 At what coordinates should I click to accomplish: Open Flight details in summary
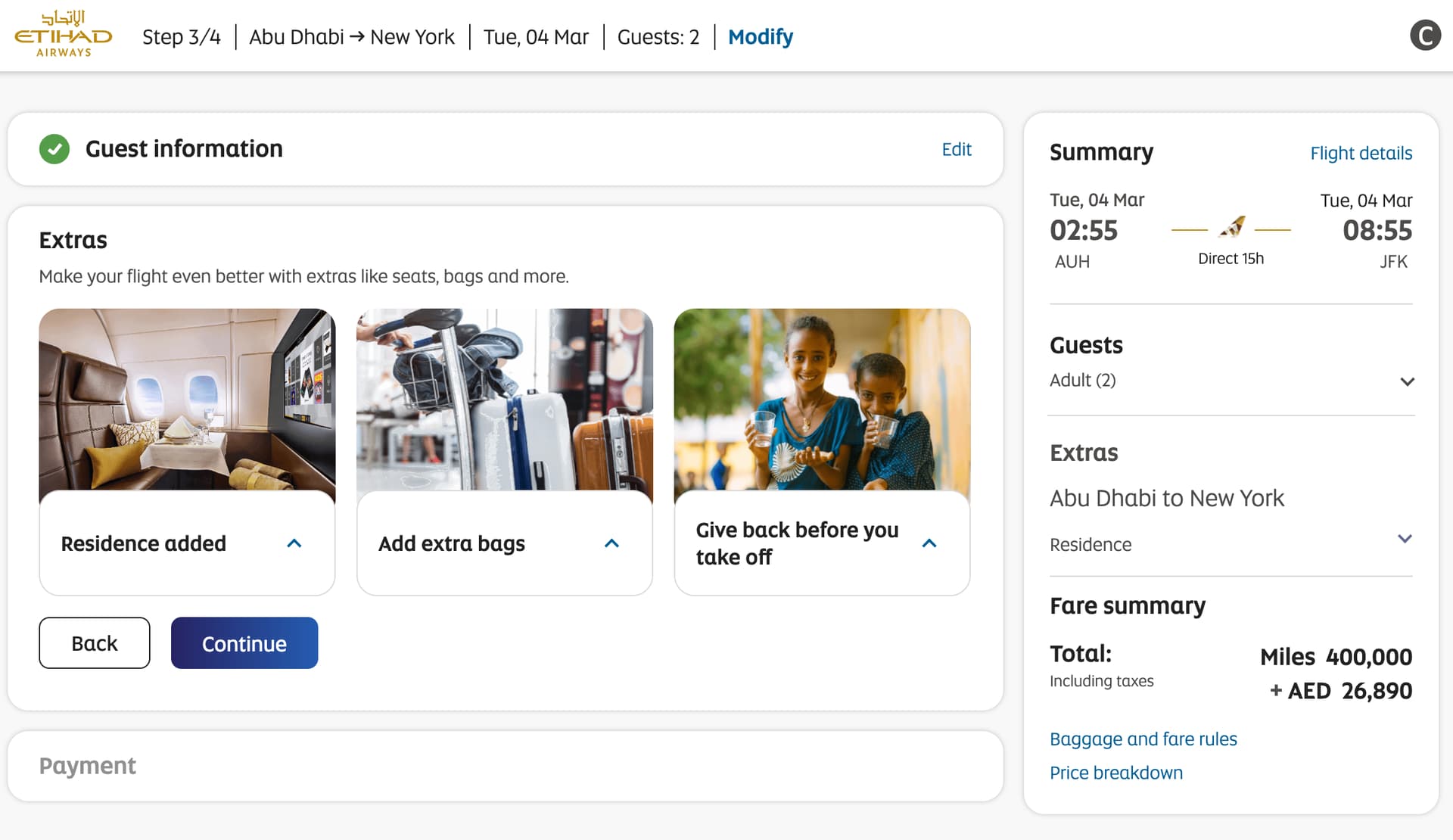(1360, 153)
